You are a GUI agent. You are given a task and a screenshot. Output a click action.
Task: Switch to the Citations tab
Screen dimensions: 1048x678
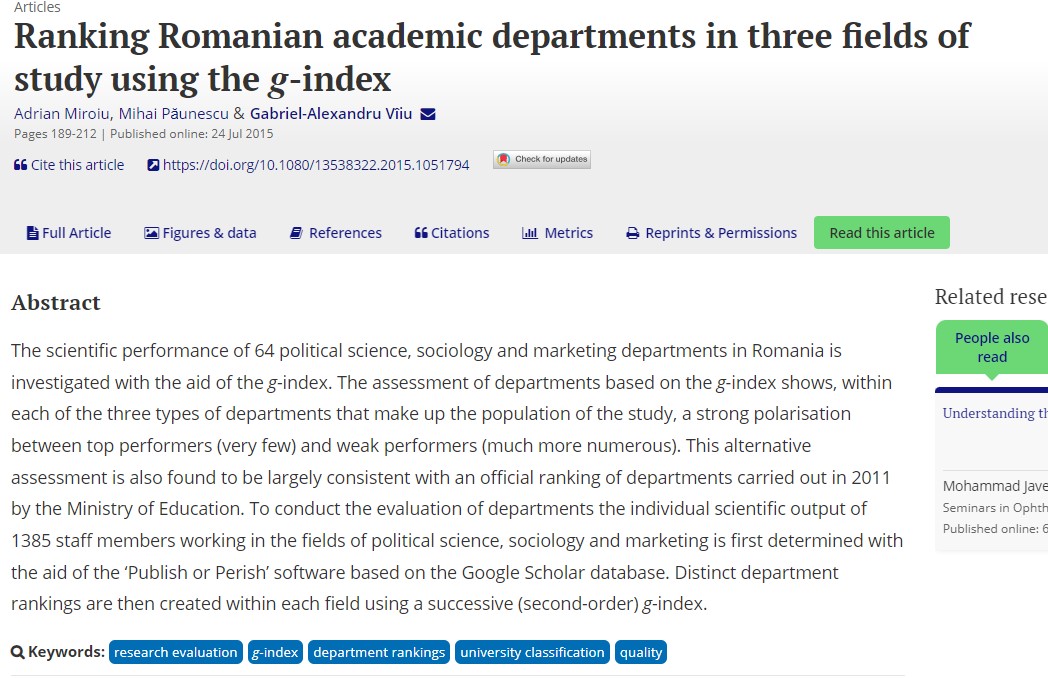[452, 233]
